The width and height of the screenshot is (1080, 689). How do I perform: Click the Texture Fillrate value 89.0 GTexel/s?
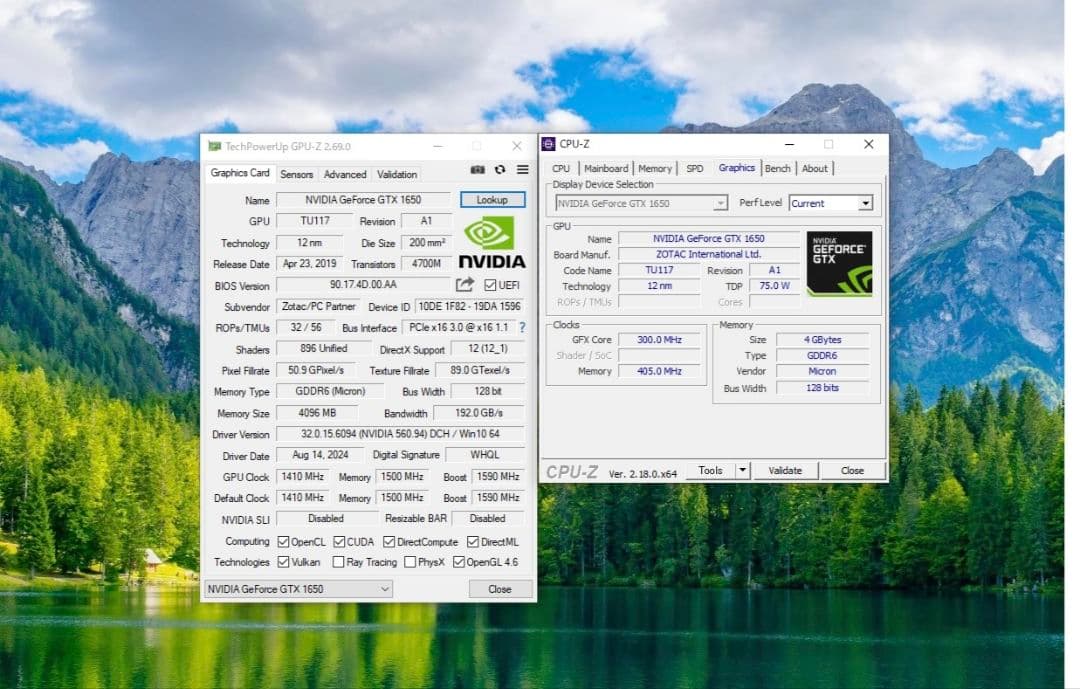click(x=480, y=370)
